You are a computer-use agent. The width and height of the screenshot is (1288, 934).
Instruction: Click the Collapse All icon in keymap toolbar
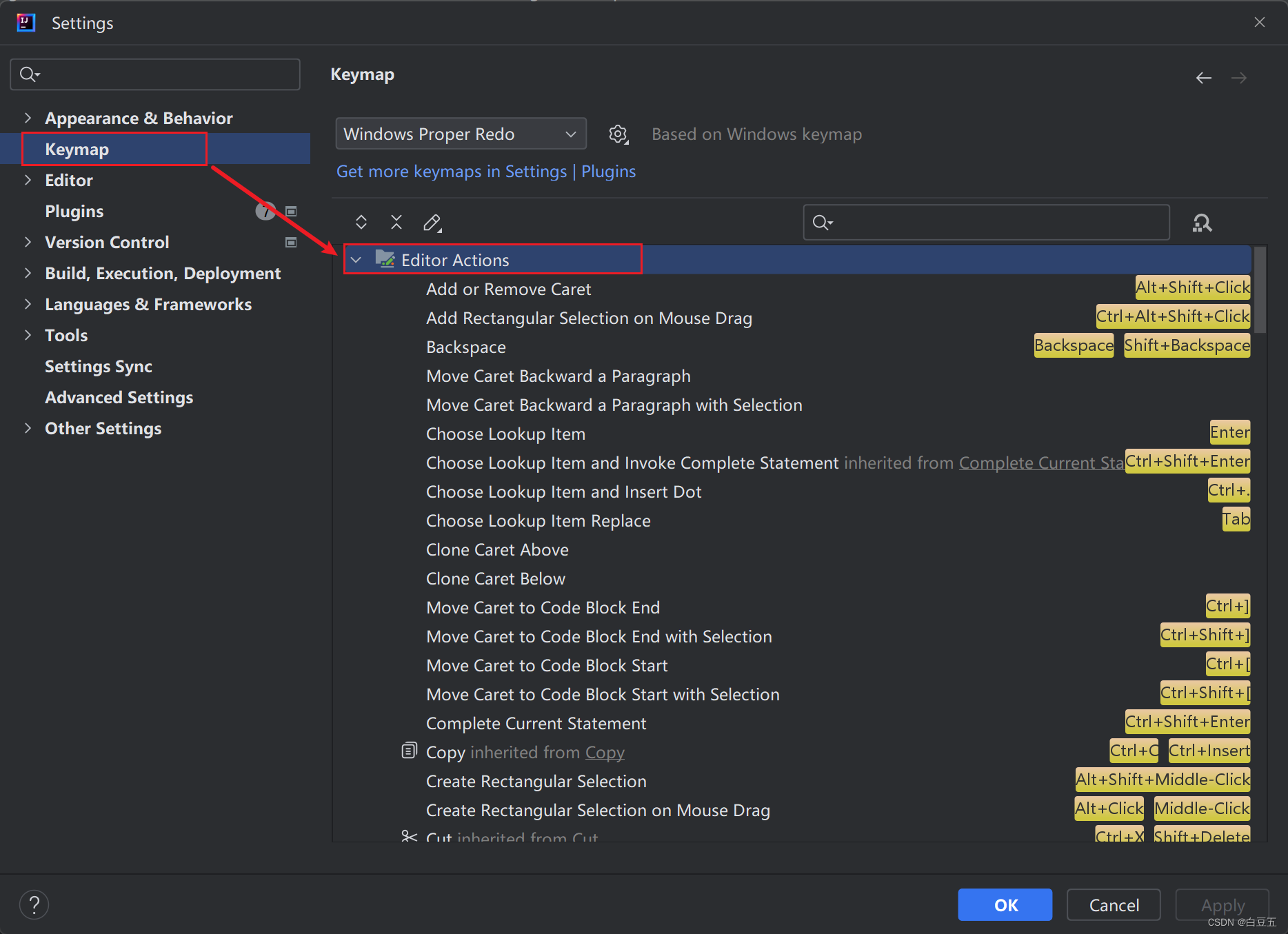click(396, 222)
